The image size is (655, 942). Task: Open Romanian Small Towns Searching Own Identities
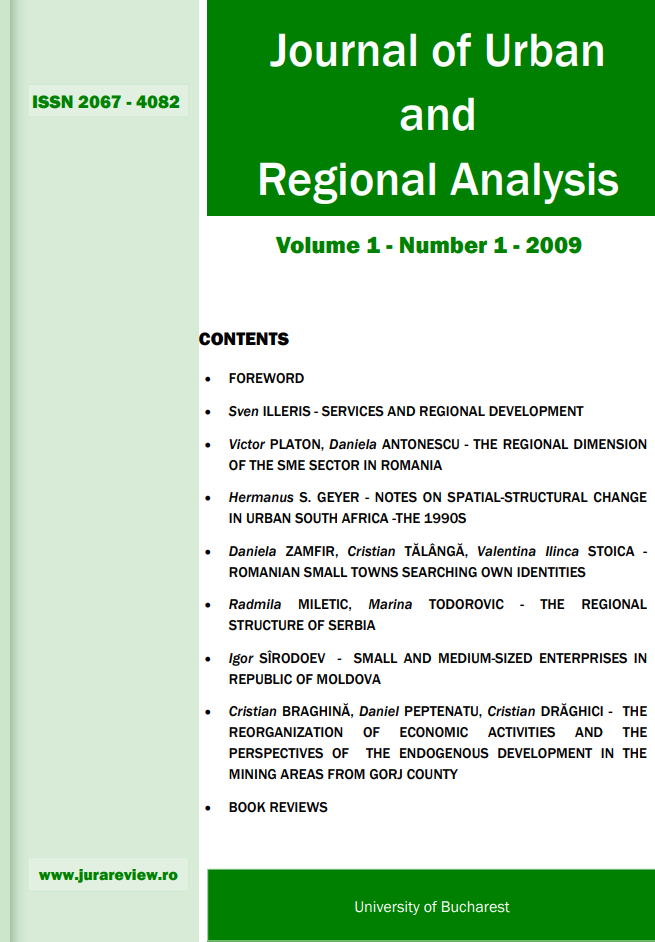point(437,562)
